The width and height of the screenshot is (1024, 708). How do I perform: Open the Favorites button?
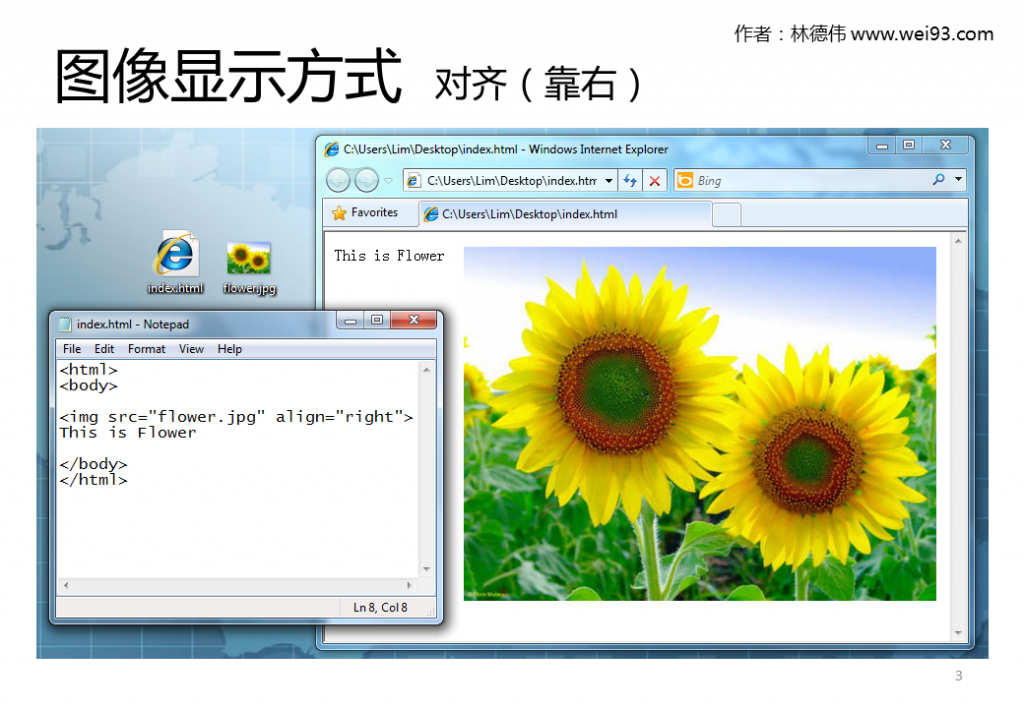(365, 213)
